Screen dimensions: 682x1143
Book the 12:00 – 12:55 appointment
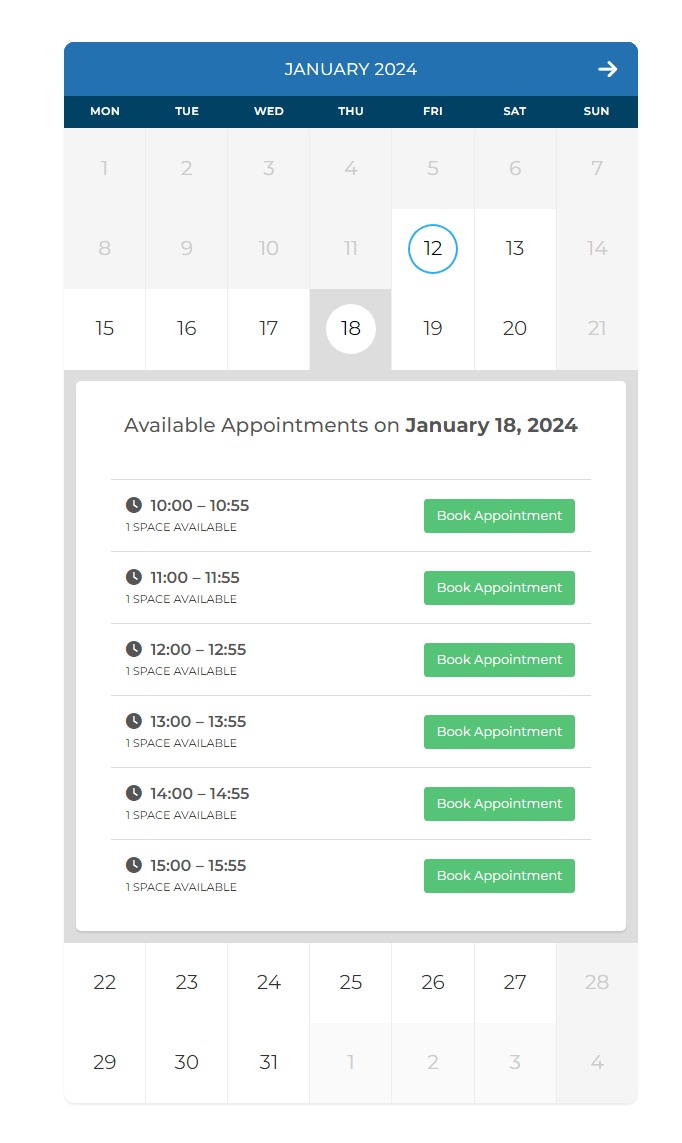(x=499, y=660)
